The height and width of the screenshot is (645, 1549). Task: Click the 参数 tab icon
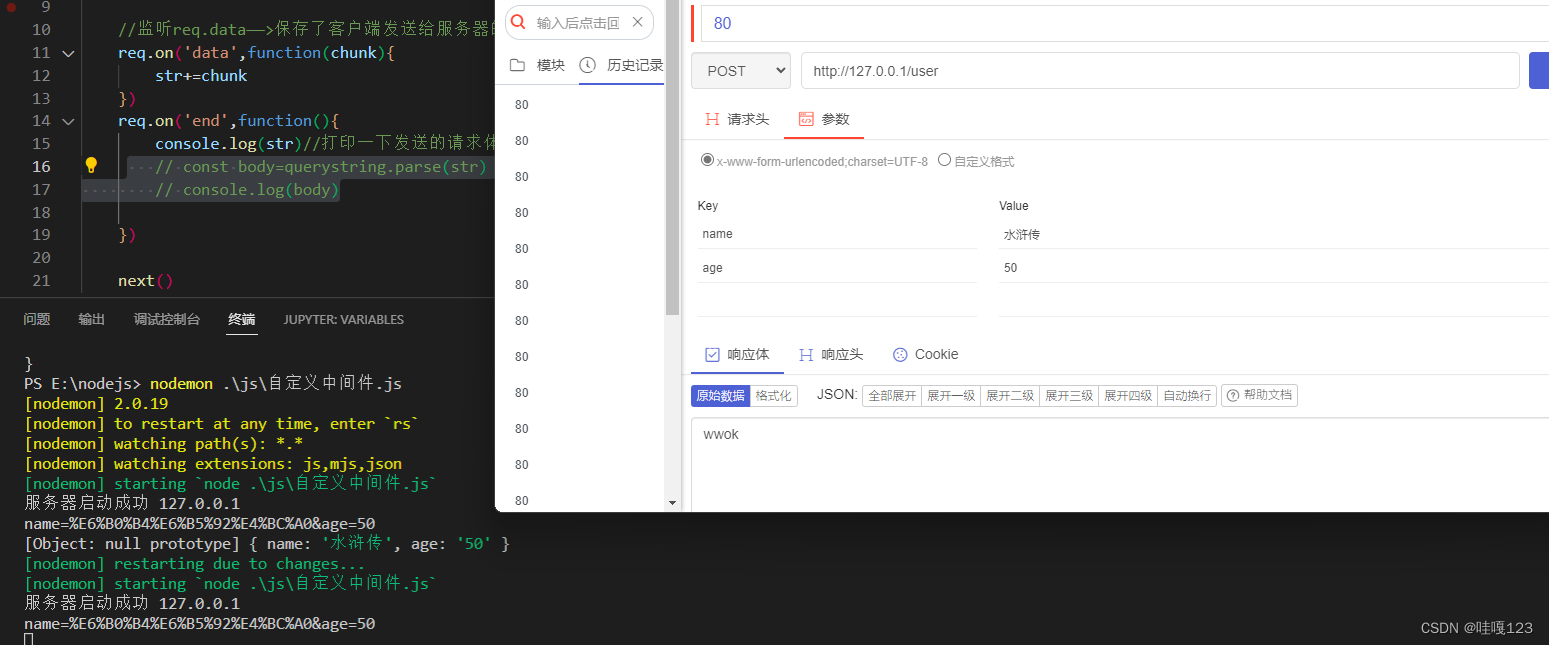(x=806, y=118)
